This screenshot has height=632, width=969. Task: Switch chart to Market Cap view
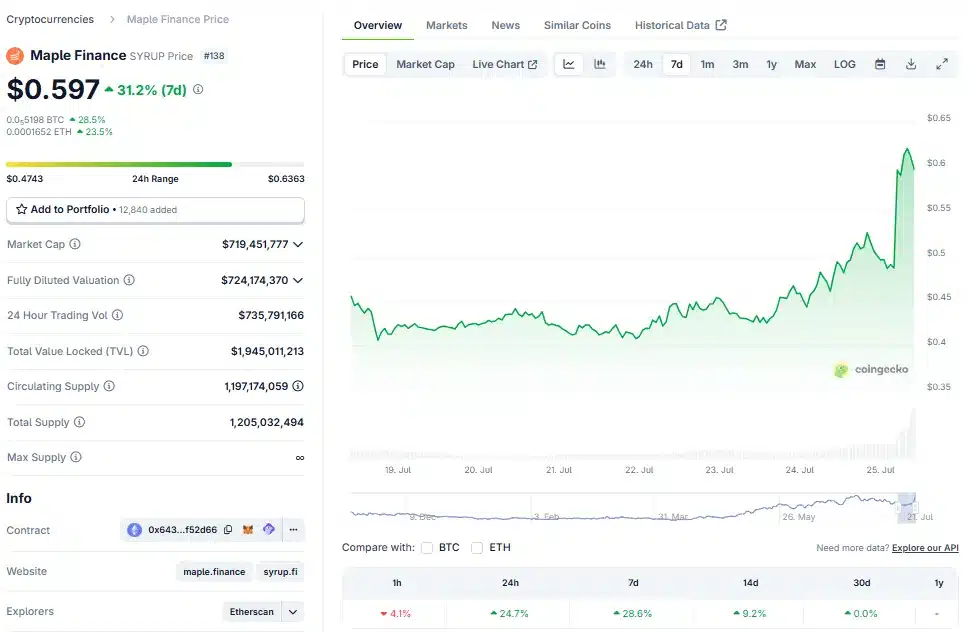(x=425, y=64)
